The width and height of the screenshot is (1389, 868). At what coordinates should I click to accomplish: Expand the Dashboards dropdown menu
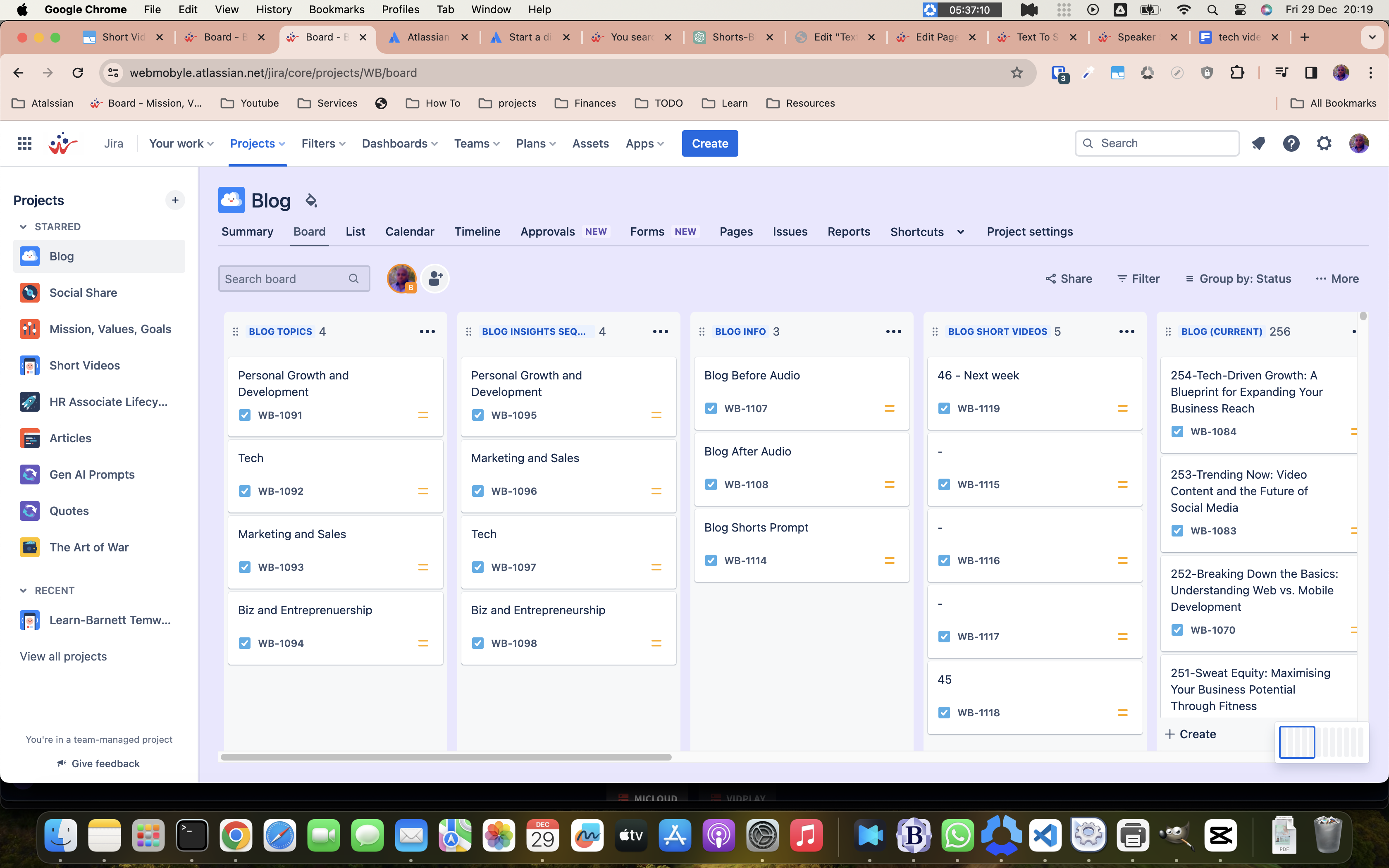[399, 143]
